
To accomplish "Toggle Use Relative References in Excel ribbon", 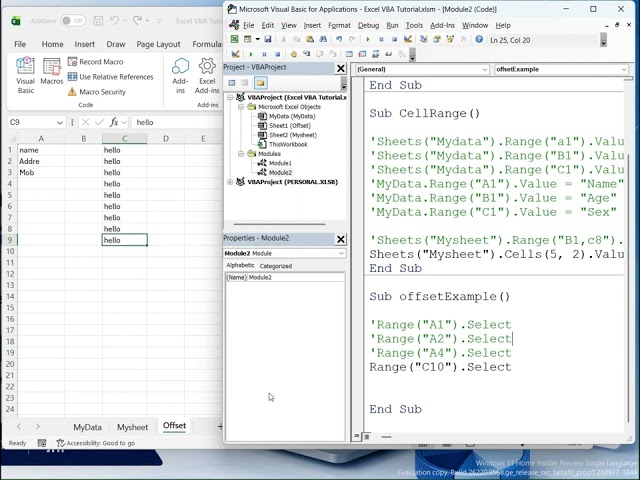I will click(x=111, y=77).
